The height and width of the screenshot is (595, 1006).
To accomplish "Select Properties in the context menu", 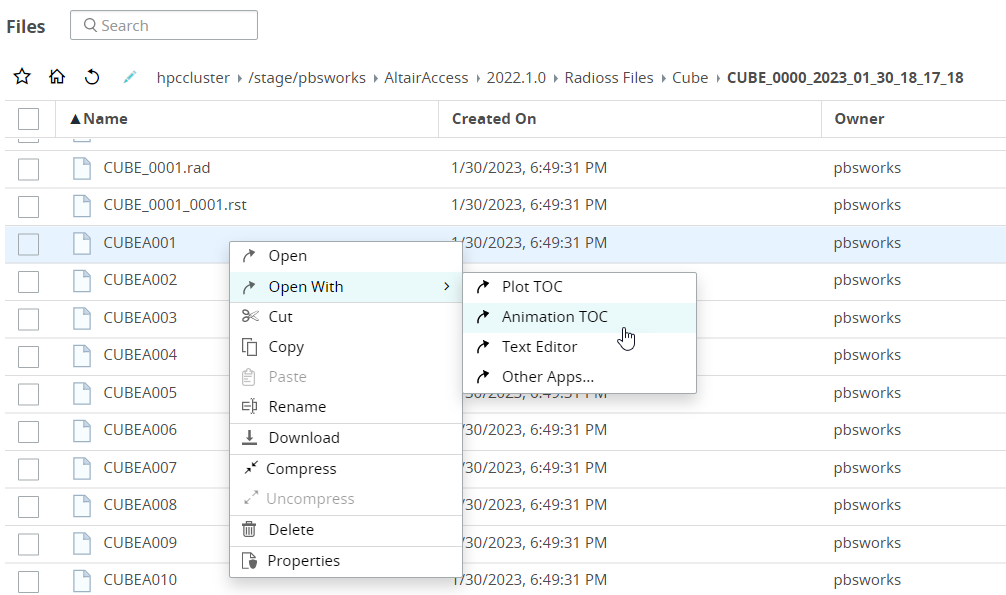I will (x=303, y=561).
